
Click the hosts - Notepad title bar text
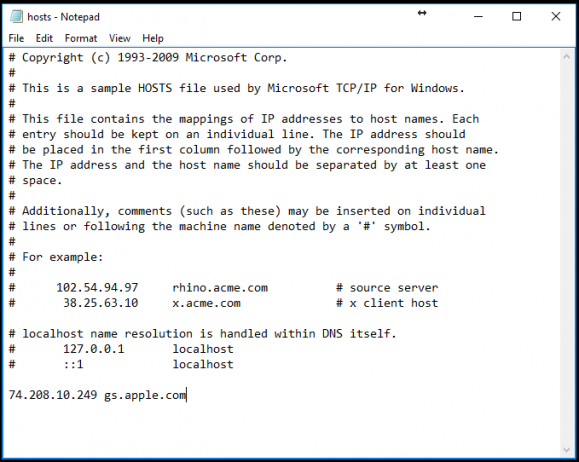point(64,17)
